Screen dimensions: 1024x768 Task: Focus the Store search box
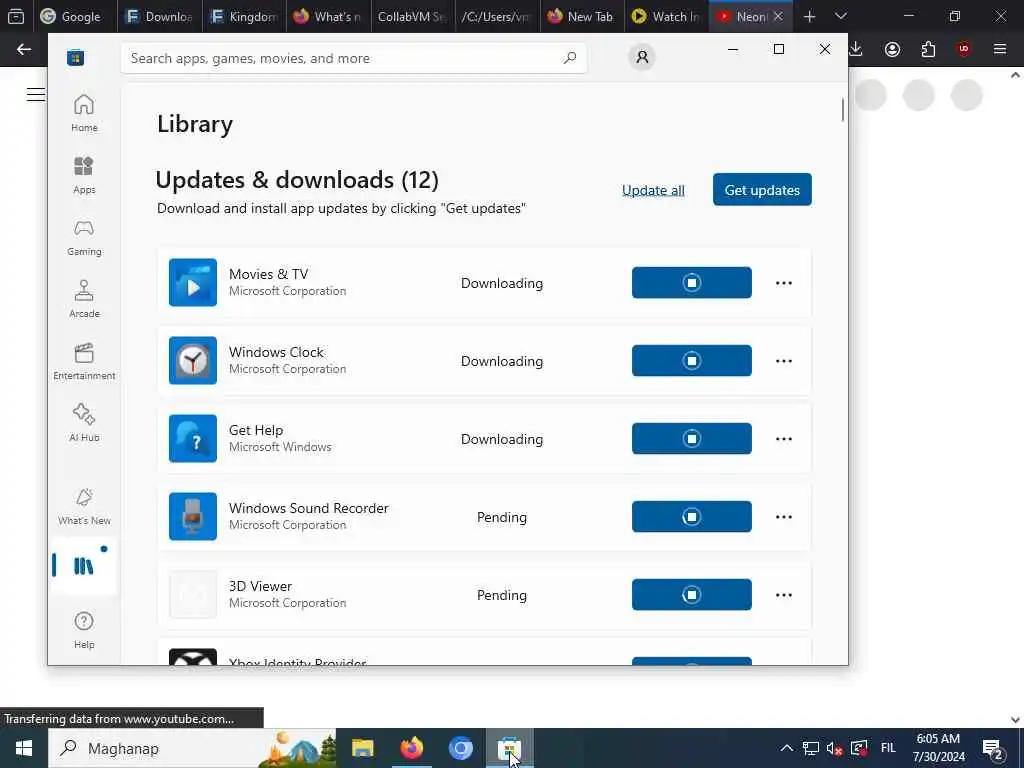(353, 58)
